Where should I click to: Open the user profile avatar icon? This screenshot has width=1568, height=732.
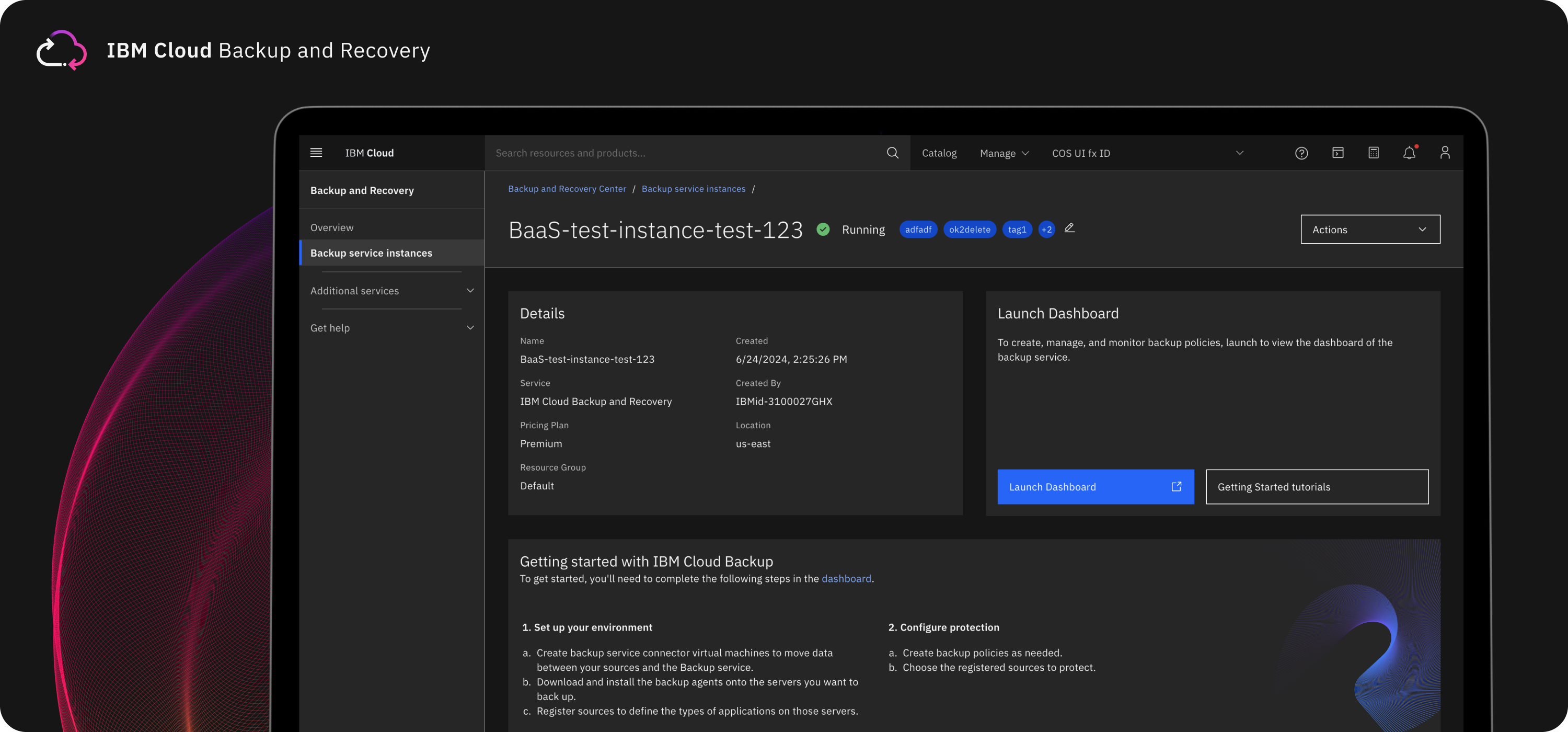[1446, 153]
